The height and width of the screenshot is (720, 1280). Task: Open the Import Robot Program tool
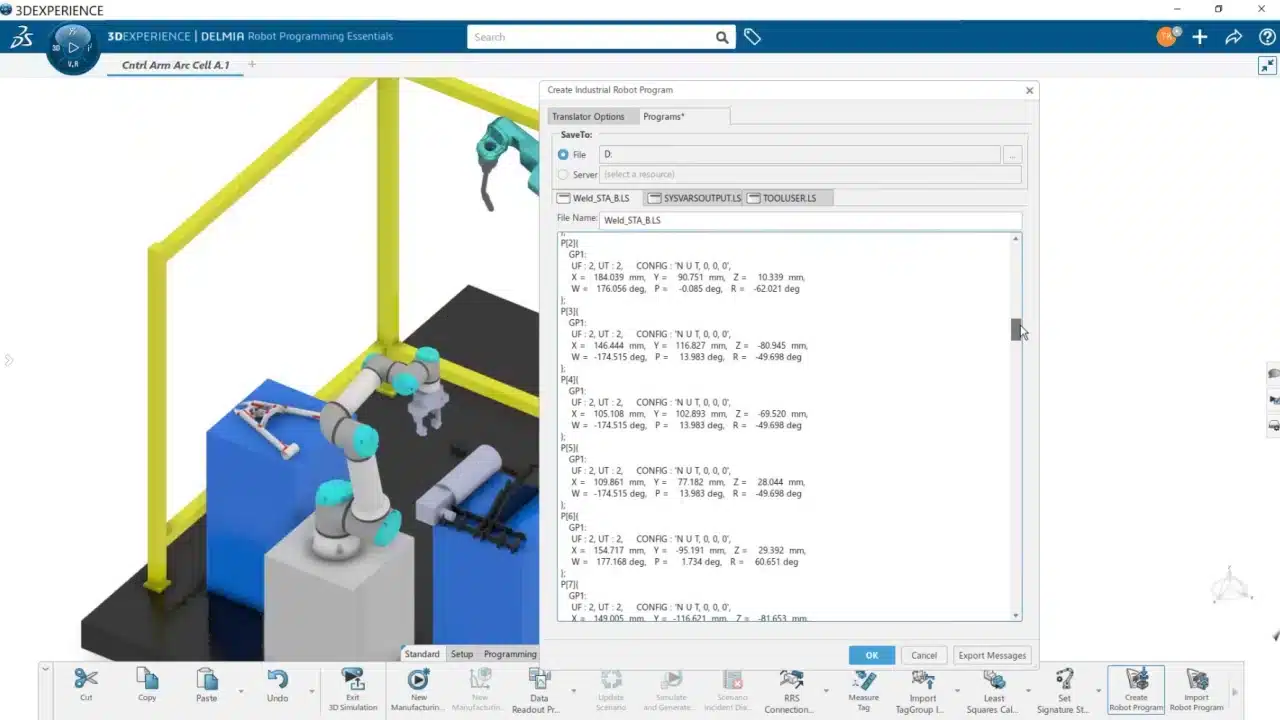(1196, 690)
